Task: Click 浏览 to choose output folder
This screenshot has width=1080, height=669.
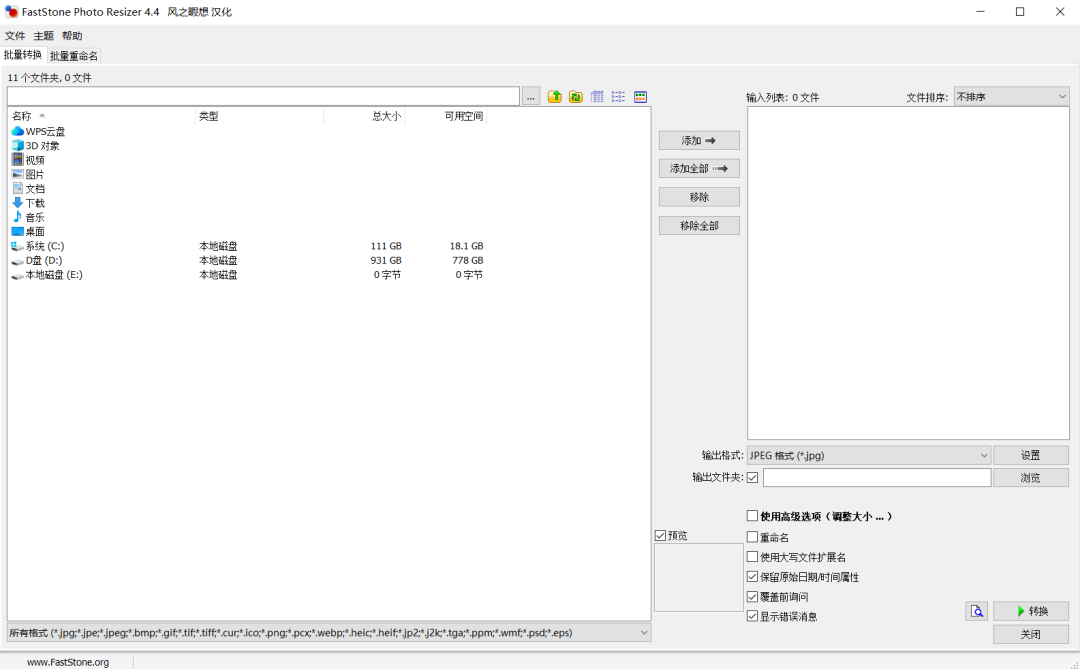Action: click(1031, 477)
